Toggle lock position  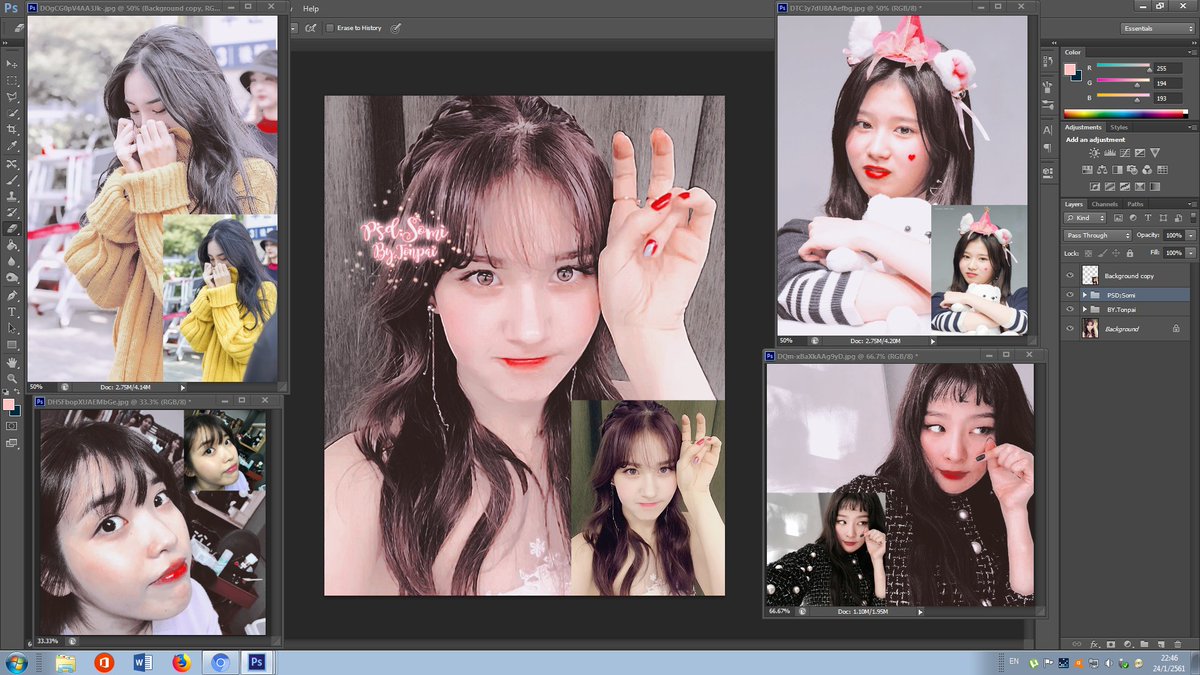[x=1116, y=253]
